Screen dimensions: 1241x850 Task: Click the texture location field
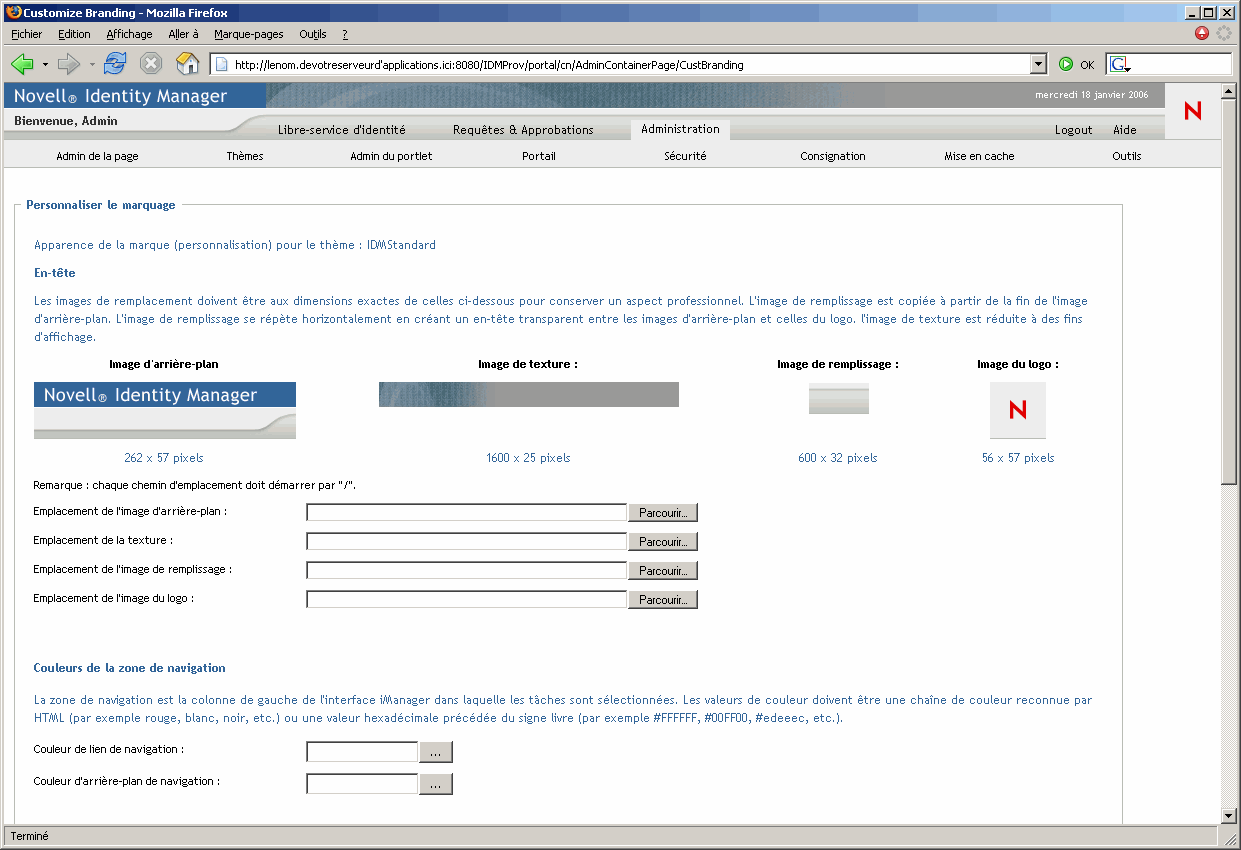tap(466, 541)
